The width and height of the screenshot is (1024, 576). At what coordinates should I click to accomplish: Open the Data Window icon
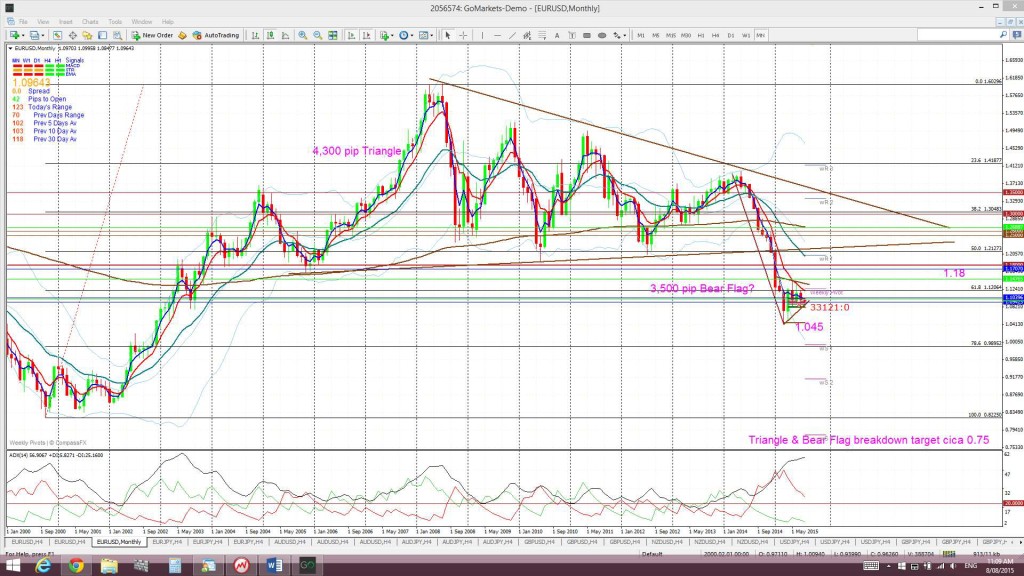[x=72, y=35]
